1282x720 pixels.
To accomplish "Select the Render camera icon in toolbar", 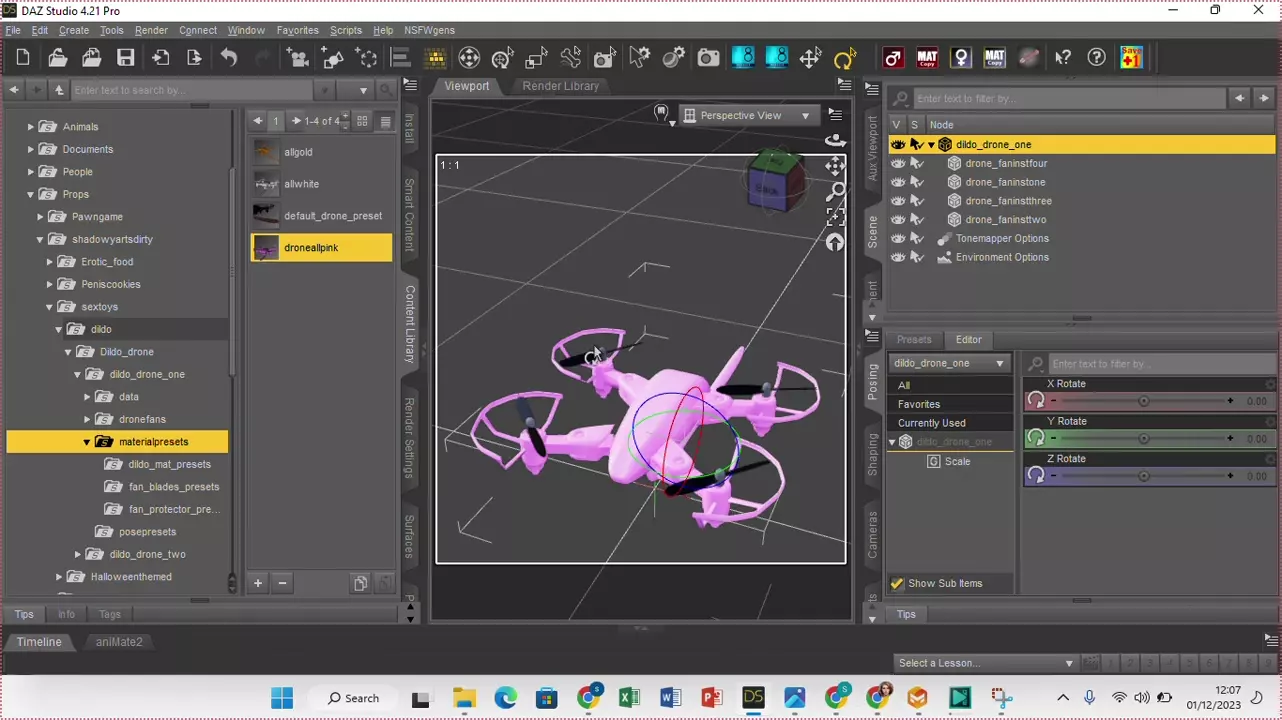I will coord(708,58).
